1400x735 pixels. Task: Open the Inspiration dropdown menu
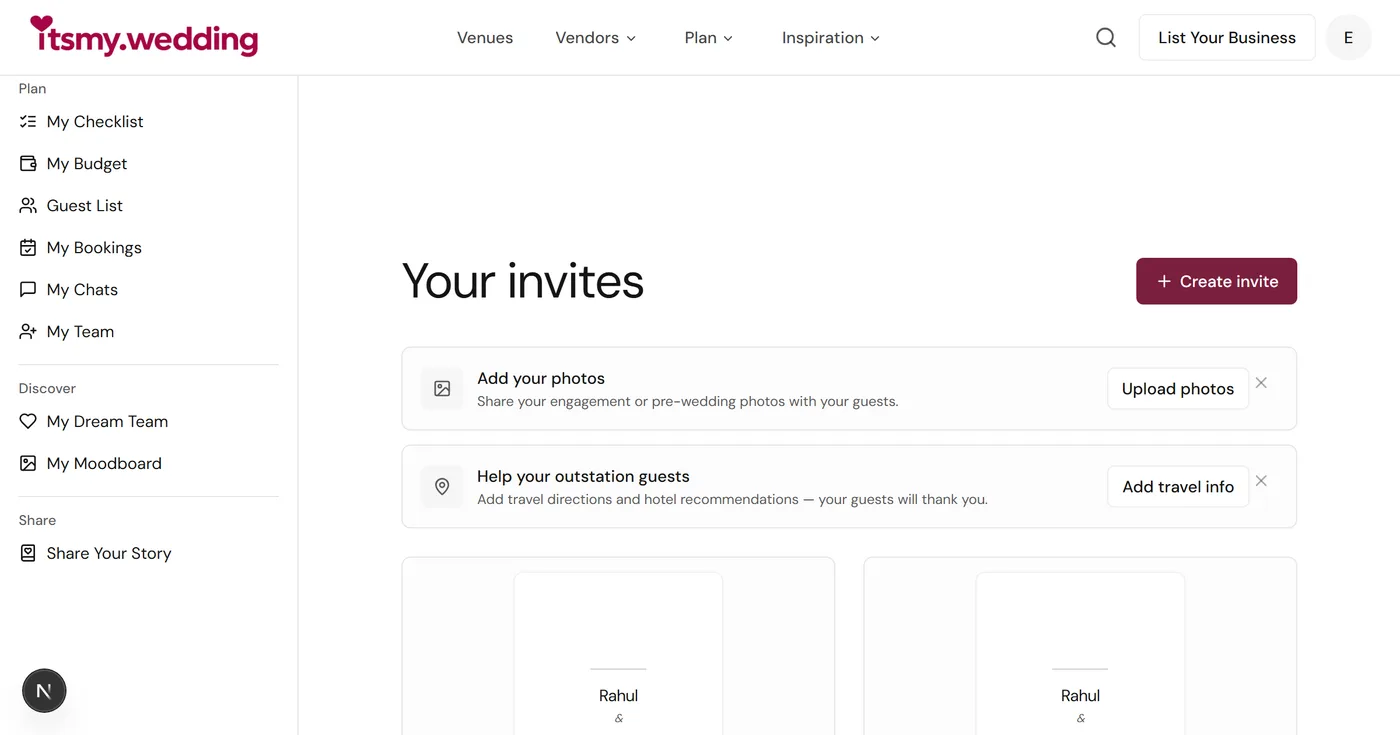pos(831,38)
